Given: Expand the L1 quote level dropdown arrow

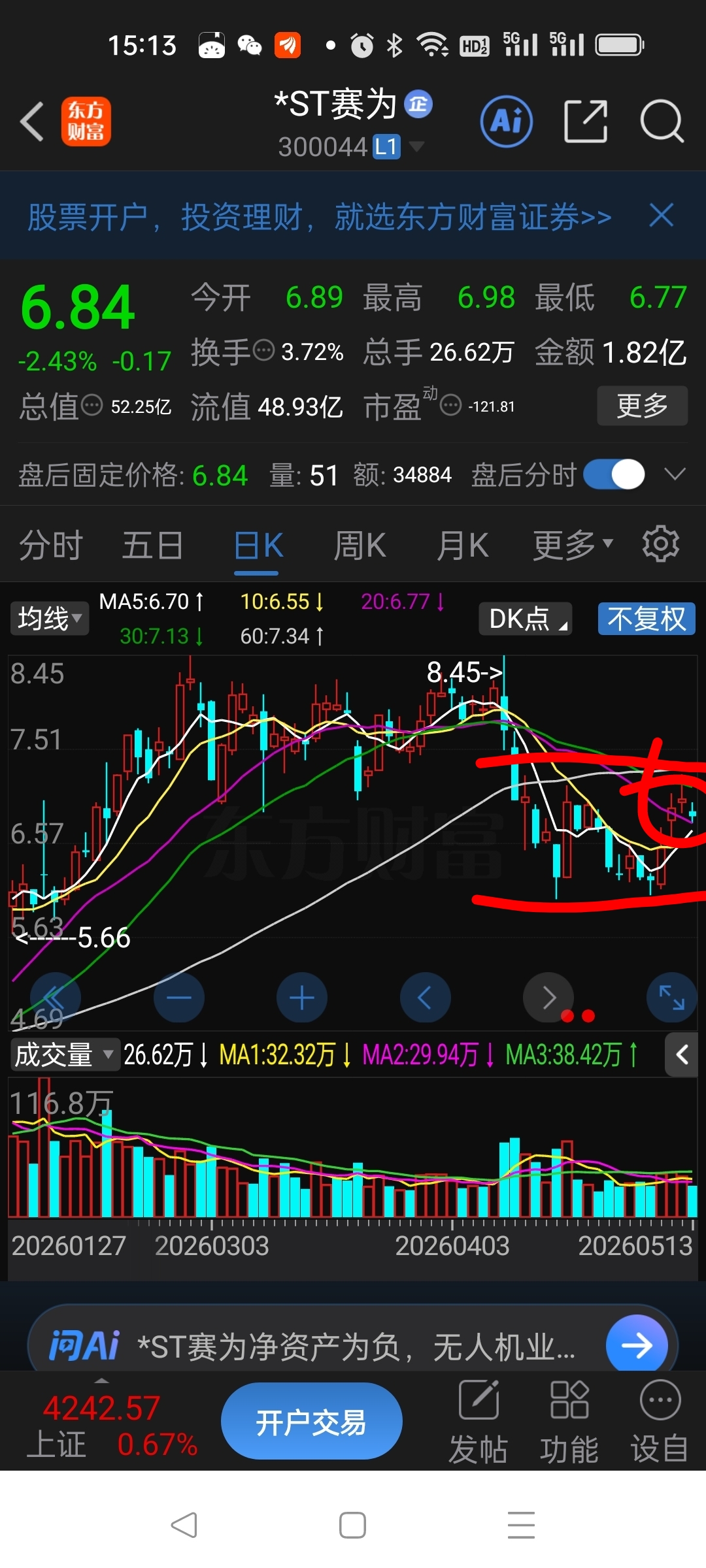Looking at the screenshot, I should 416,146.
